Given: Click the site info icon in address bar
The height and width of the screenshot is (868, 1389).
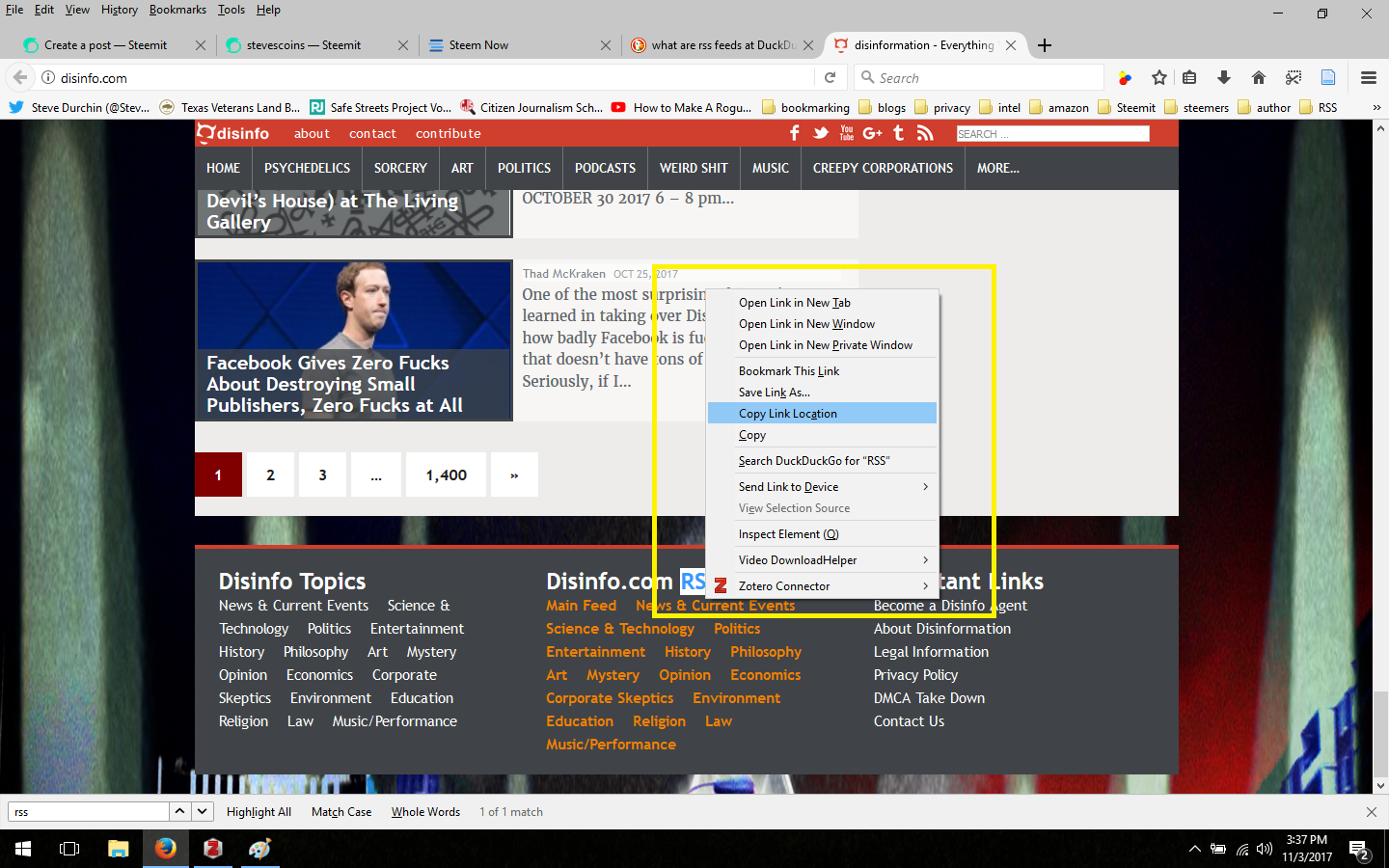Looking at the screenshot, I should point(47,77).
